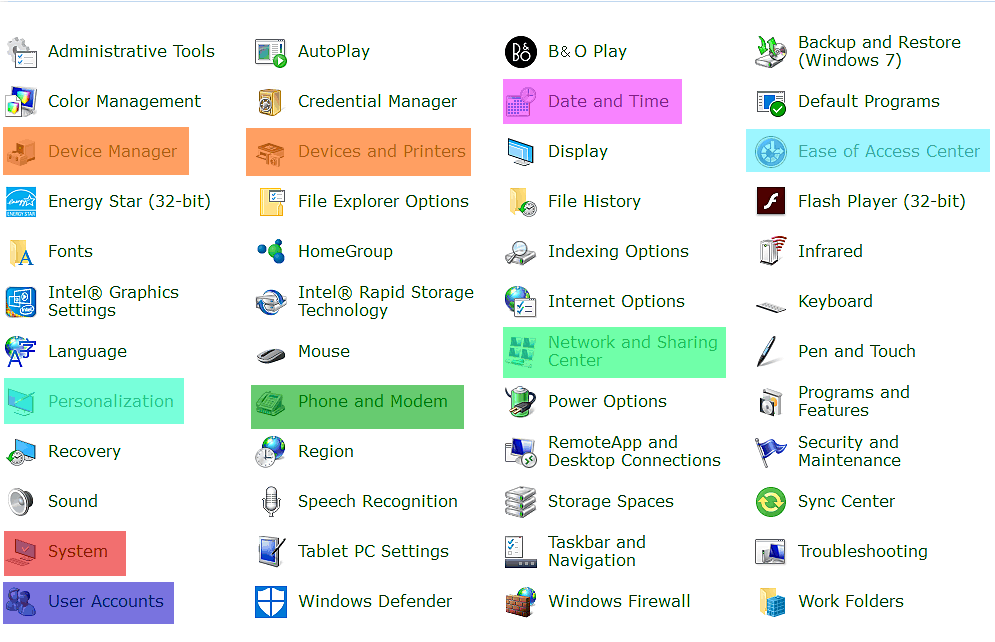Open the HomeGroup icon
Image resolution: width=995 pixels, height=642 pixels.
click(x=271, y=251)
